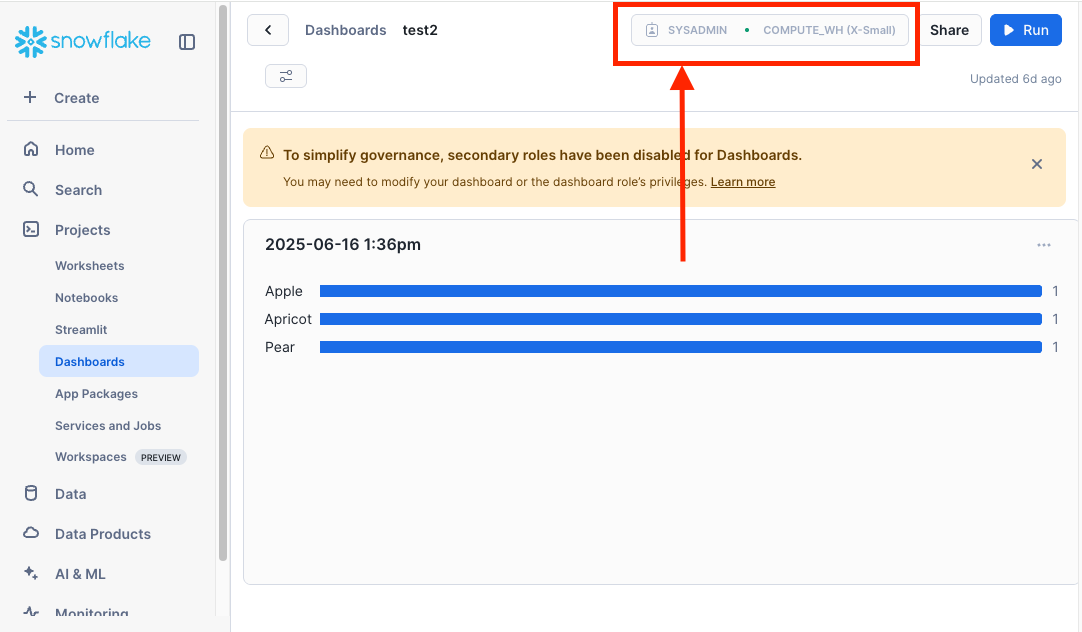
Task: Open Notebooks under Projects
Action: (x=86, y=297)
